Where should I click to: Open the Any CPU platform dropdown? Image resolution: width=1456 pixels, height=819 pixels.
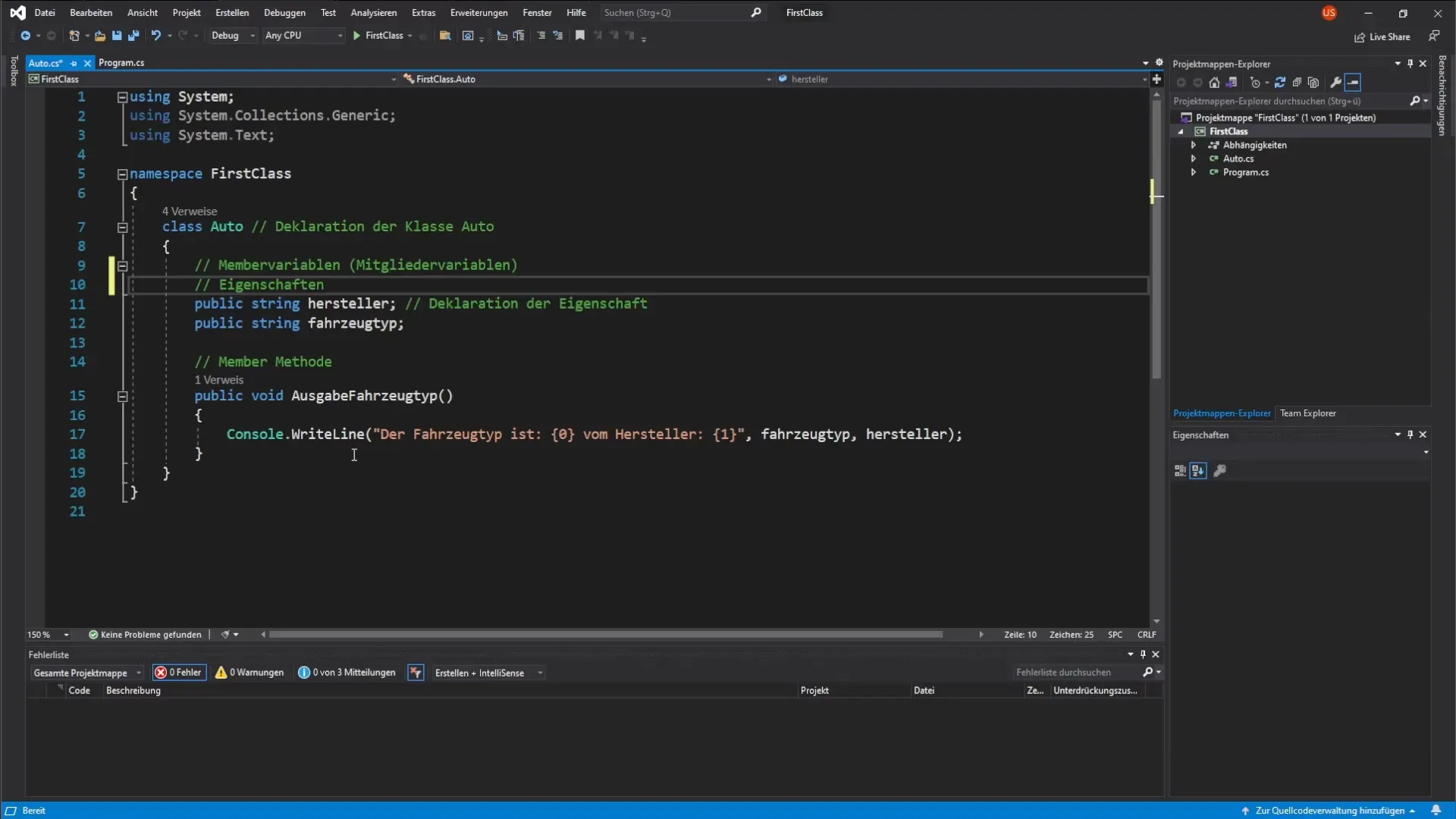(x=303, y=36)
